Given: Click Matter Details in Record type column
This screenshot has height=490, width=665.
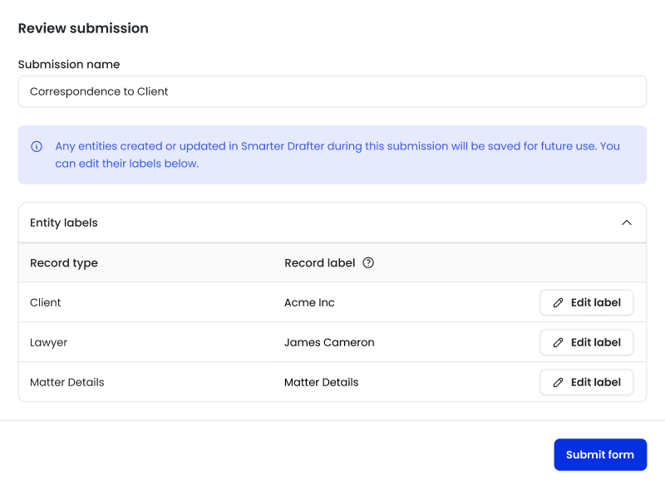Looking at the screenshot, I should point(67,382).
